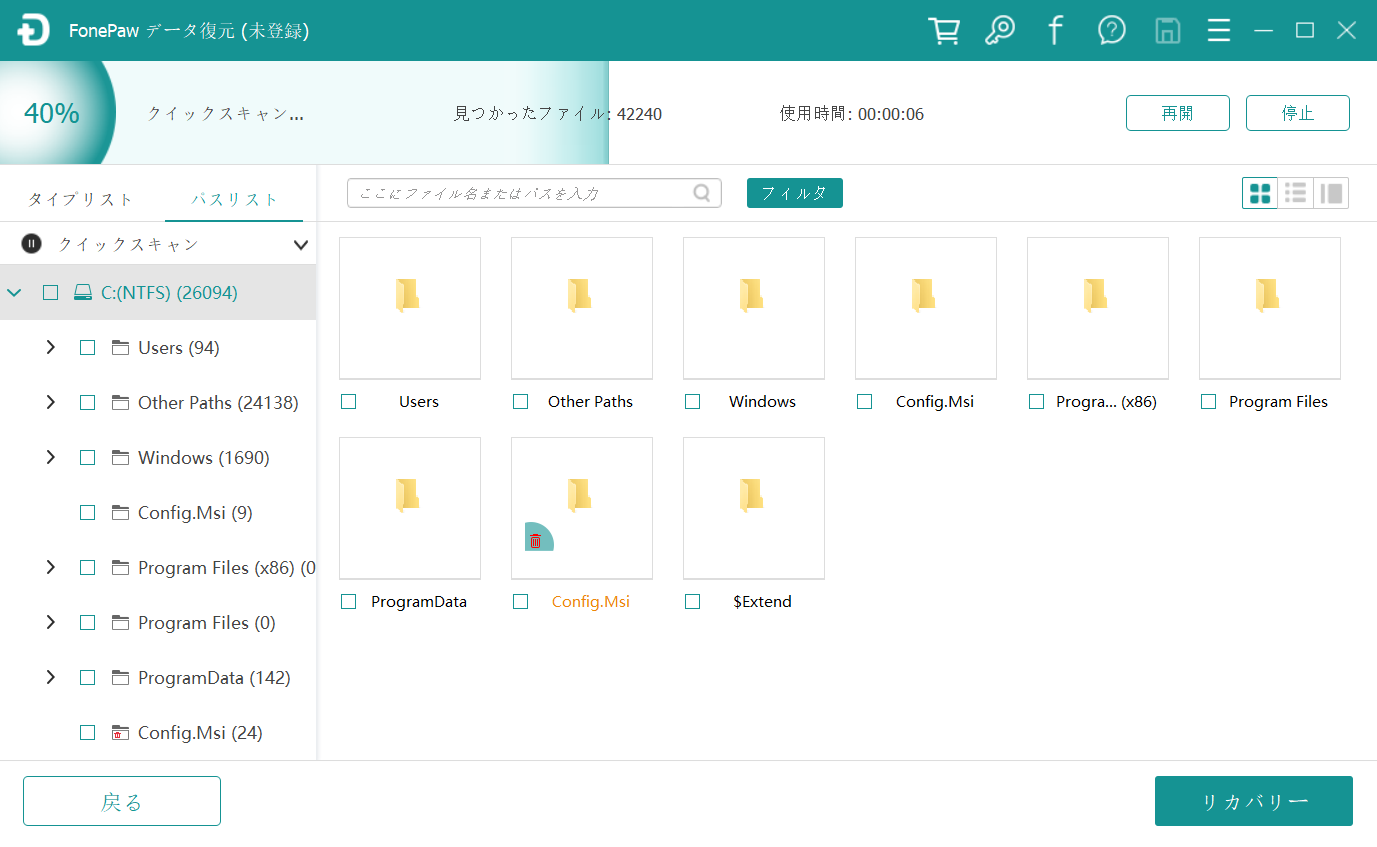Check the Config.Msi (24) tree checkbox
1377x847 pixels.
tap(88, 733)
